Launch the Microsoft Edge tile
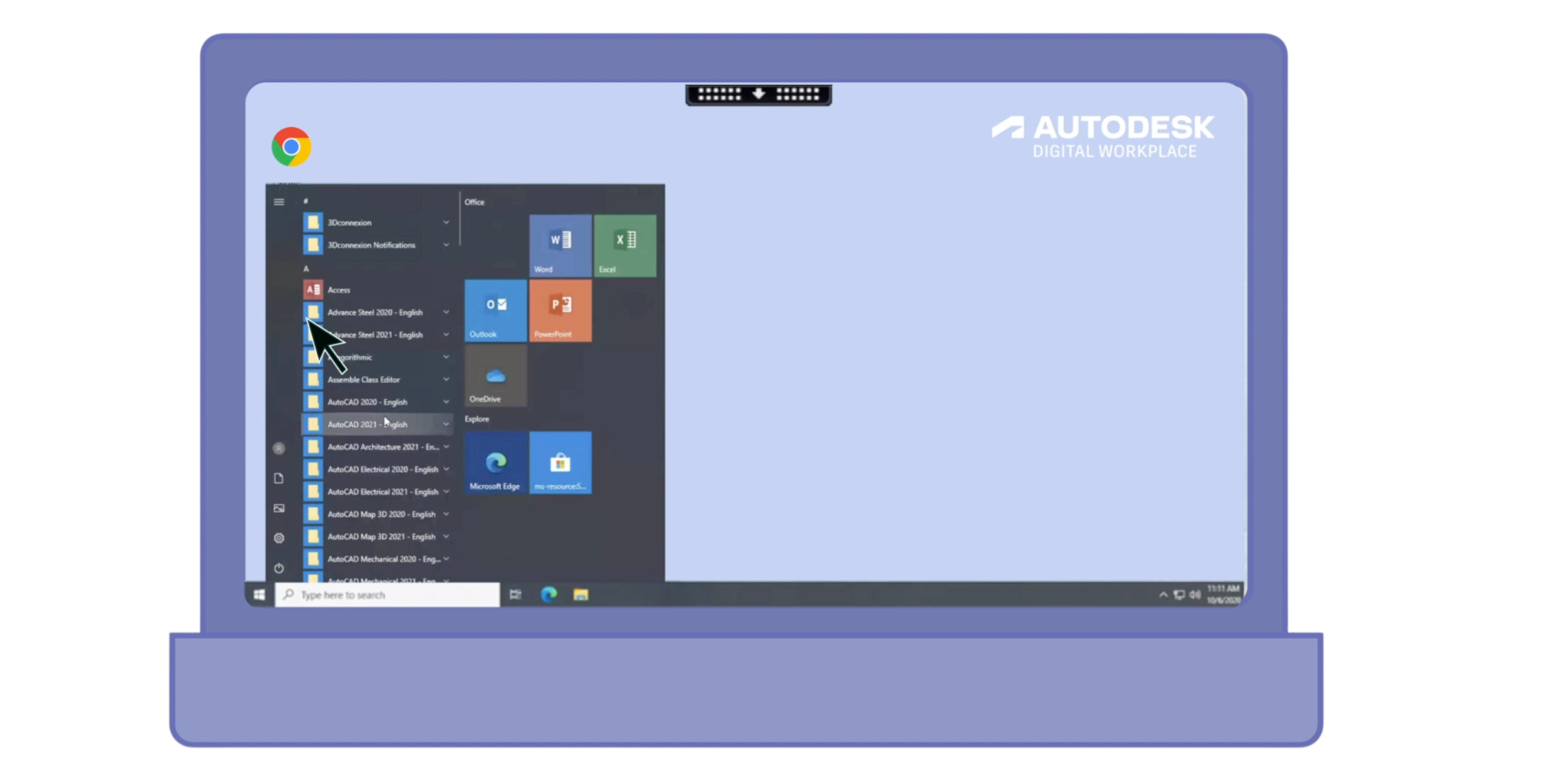Viewport: 1568px width, 782px height. pos(495,463)
